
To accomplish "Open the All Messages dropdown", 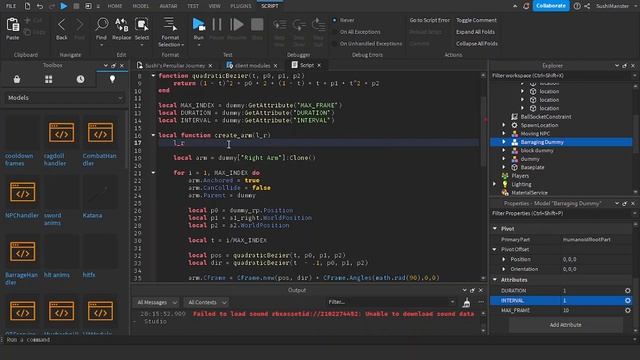I will coord(157,302).
